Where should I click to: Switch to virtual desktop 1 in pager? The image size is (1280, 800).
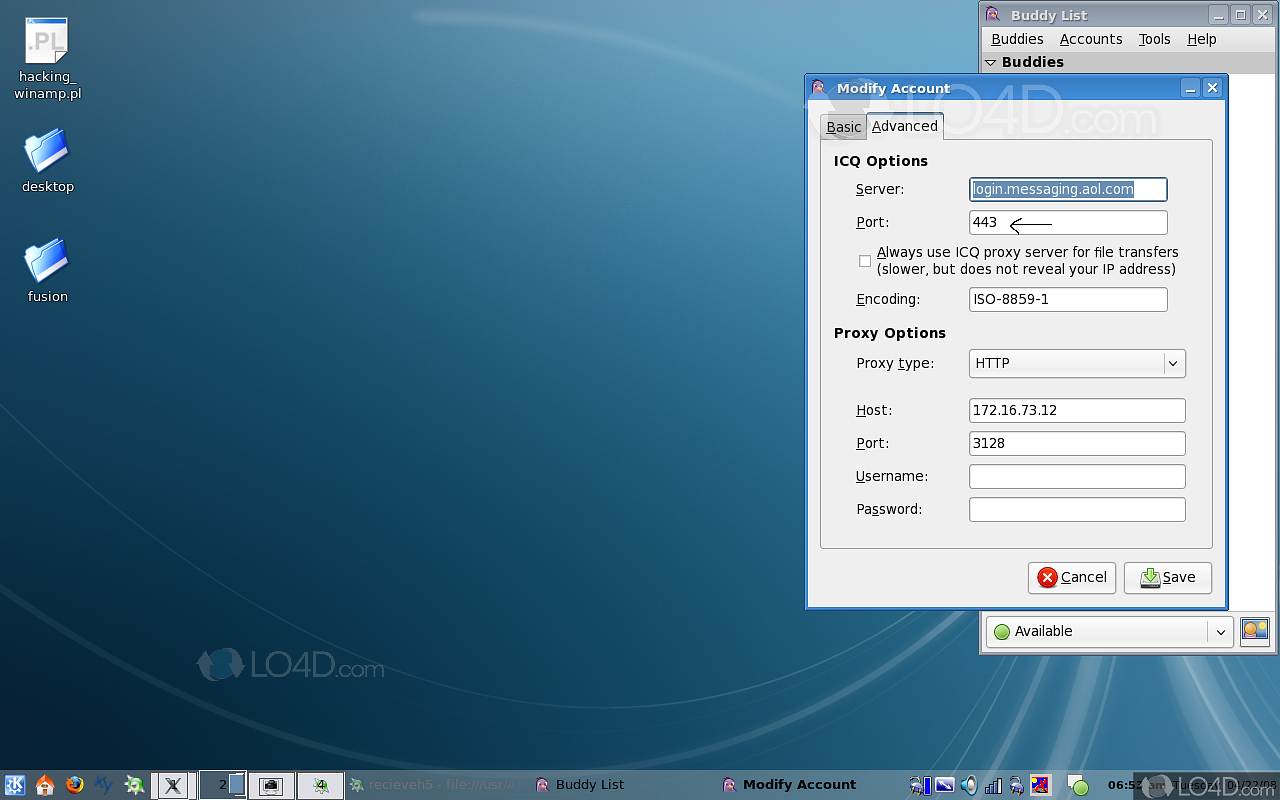click(173, 785)
